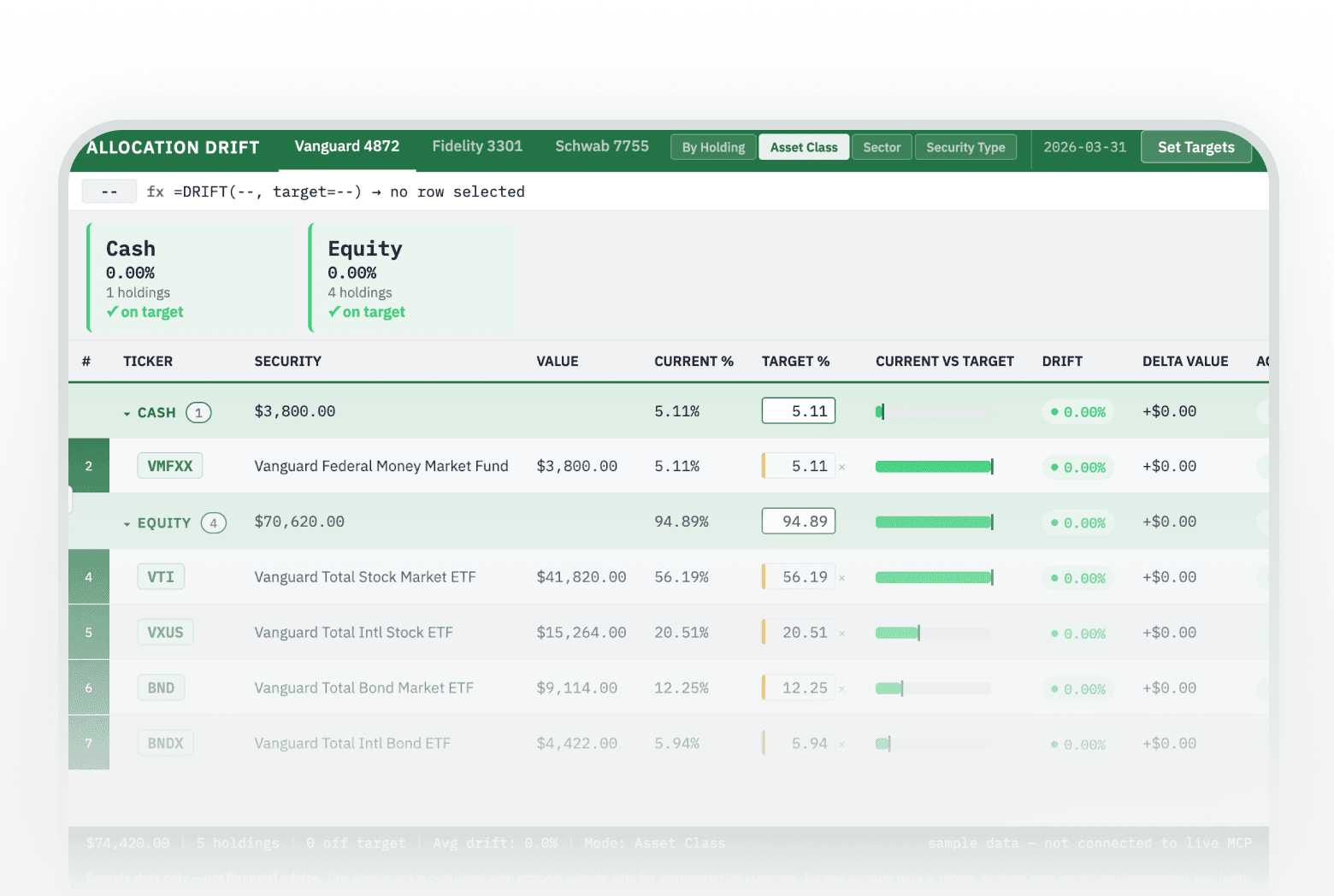The image size is (1334, 896).
Task: Click the VTI current vs target bar
Action: [934, 577]
